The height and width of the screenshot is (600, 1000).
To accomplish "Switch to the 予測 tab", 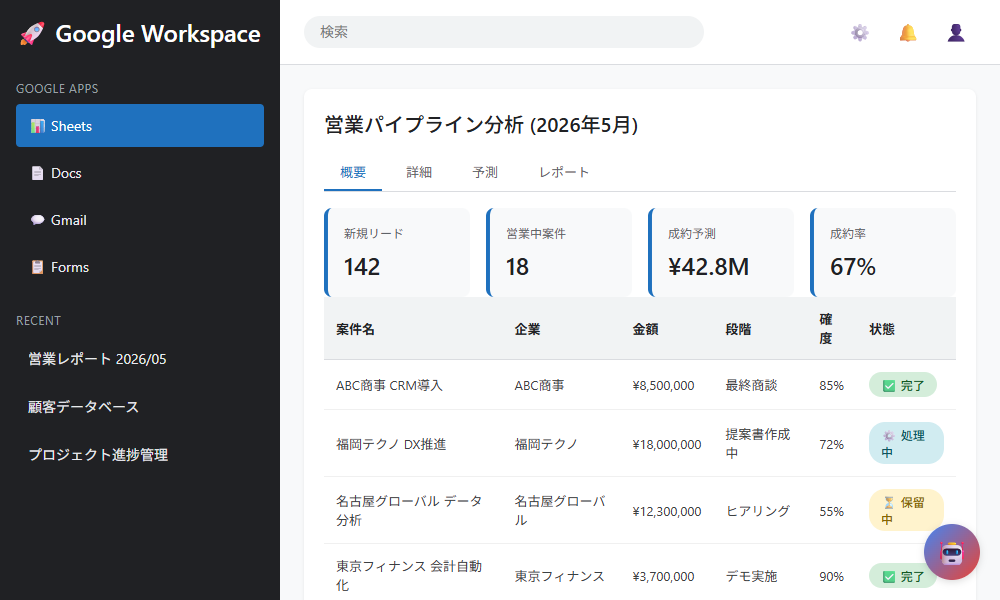I will tap(485, 172).
